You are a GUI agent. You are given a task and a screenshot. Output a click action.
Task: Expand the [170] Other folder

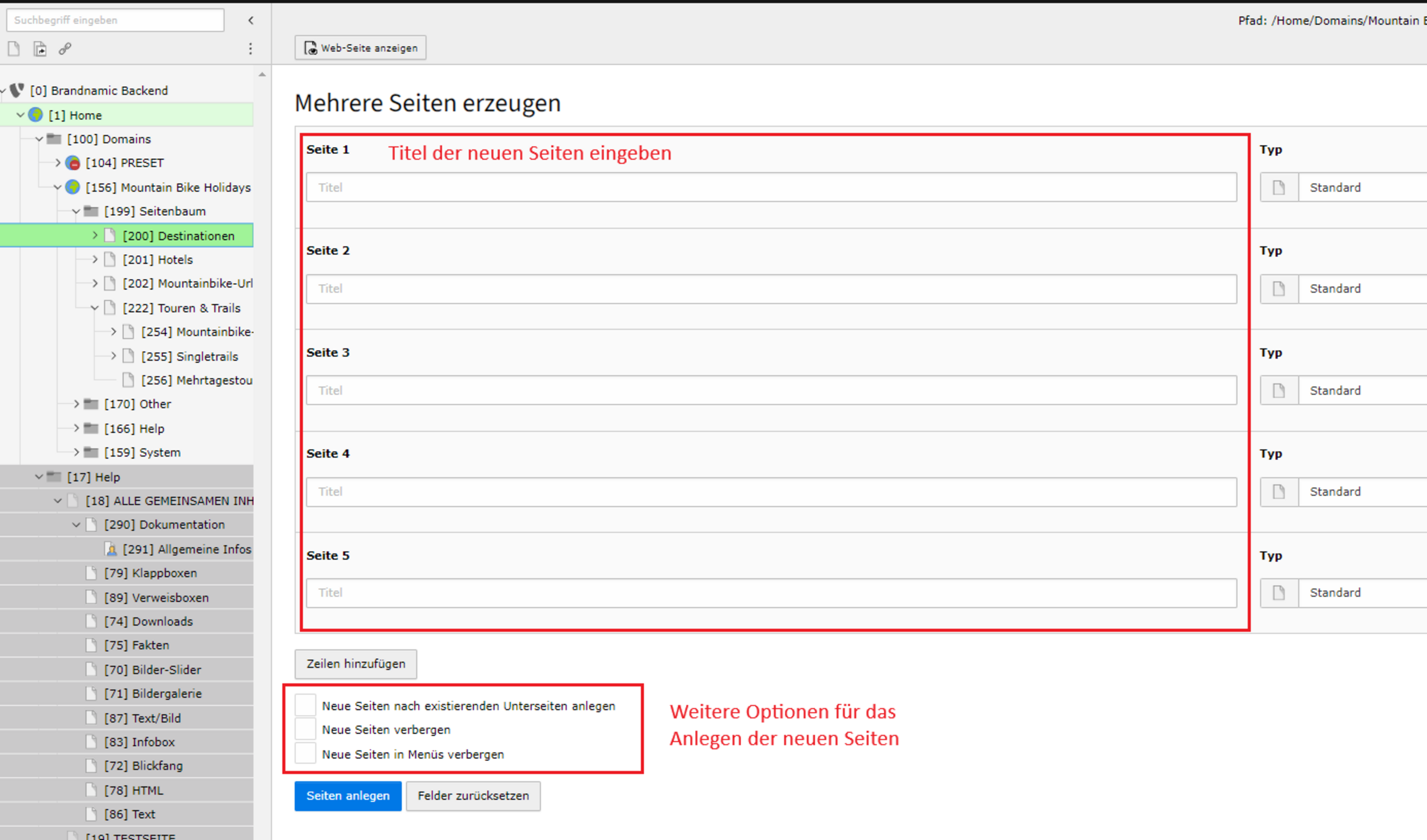coord(76,404)
